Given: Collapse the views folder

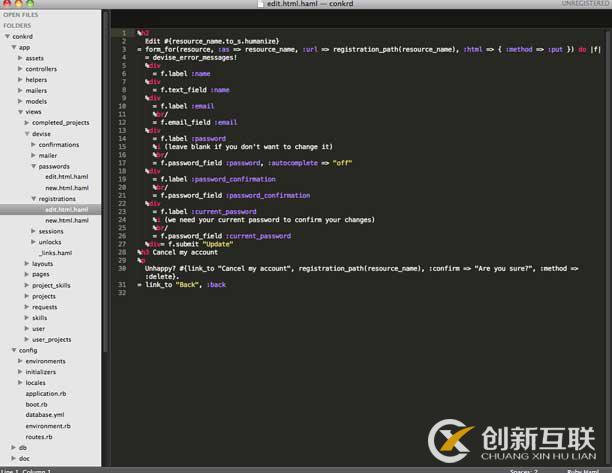Looking at the screenshot, I should point(20,112).
